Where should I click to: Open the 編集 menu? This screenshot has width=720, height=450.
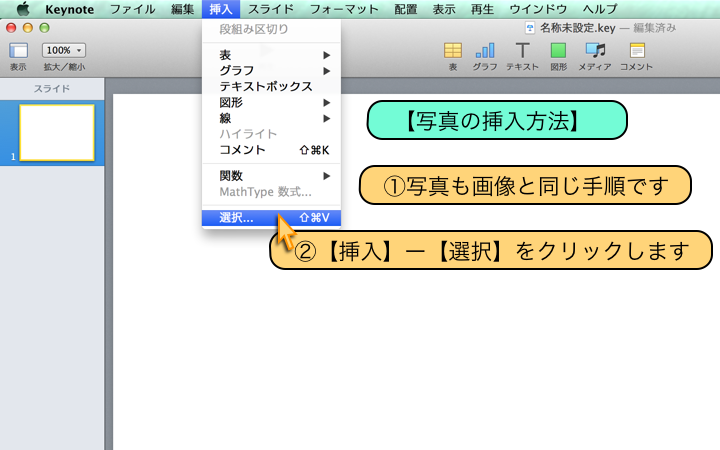pyautogui.click(x=182, y=9)
